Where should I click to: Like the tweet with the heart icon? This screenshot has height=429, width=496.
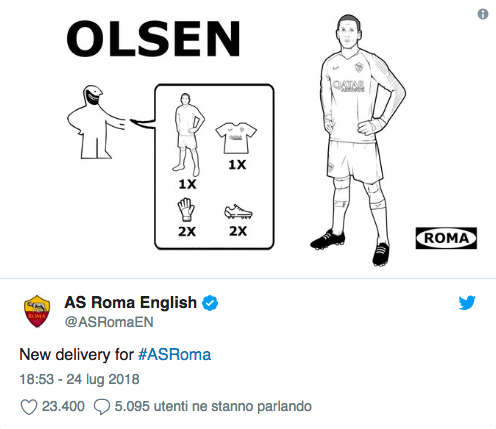pos(29,407)
